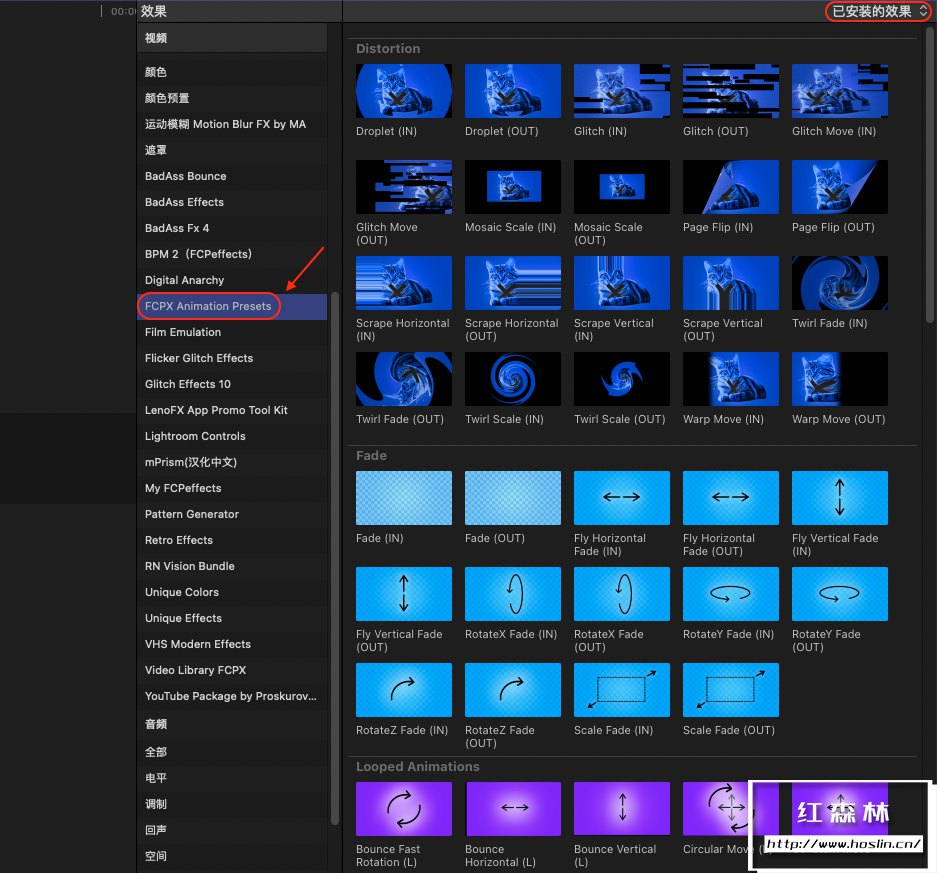Open the installed effects dropdown 已安装的效果
The image size is (937, 873).
click(x=878, y=11)
